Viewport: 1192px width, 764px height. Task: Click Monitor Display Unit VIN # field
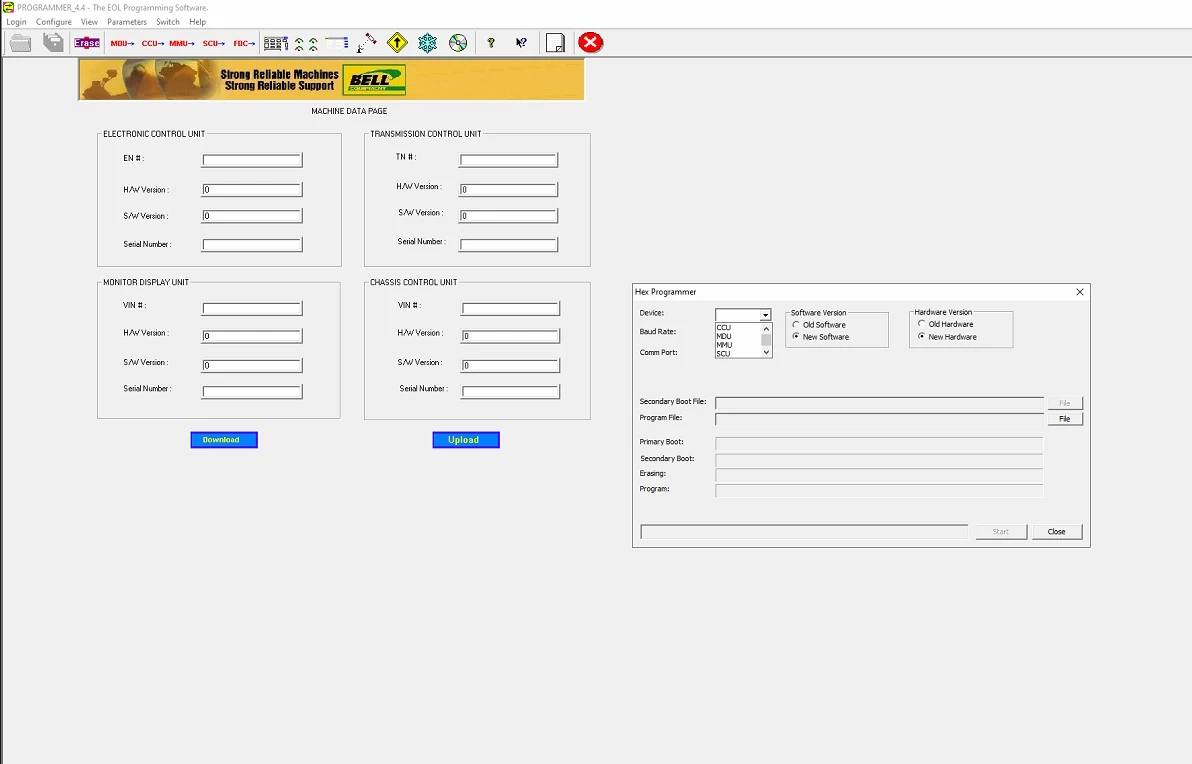coord(252,309)
